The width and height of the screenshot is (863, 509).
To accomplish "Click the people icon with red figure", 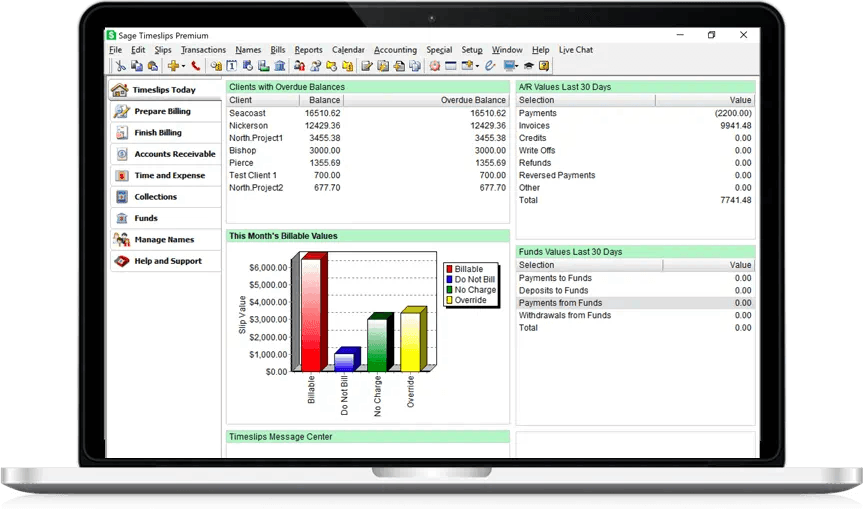I will (299, 66).
